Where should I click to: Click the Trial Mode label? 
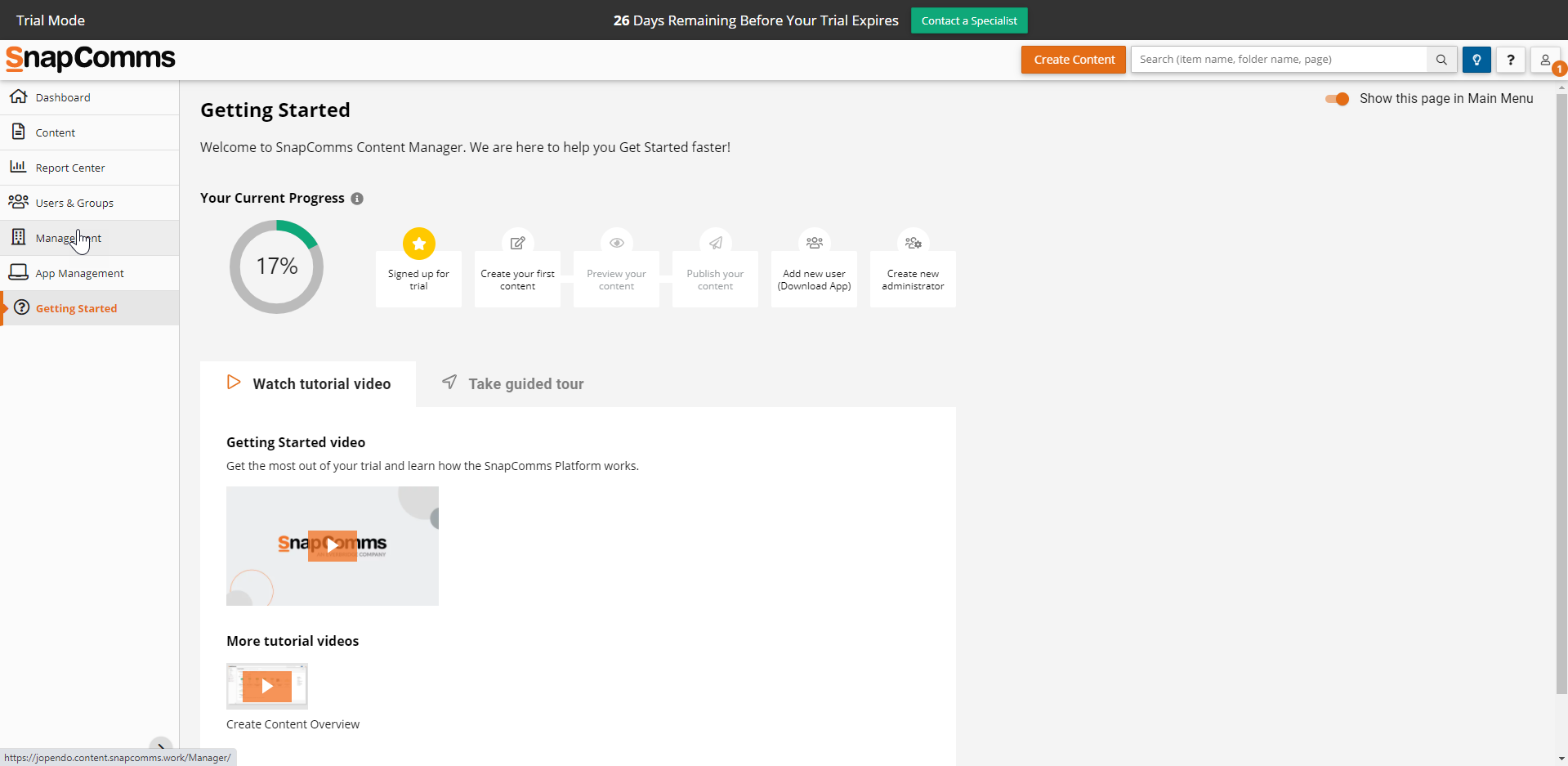coord(51,20)
